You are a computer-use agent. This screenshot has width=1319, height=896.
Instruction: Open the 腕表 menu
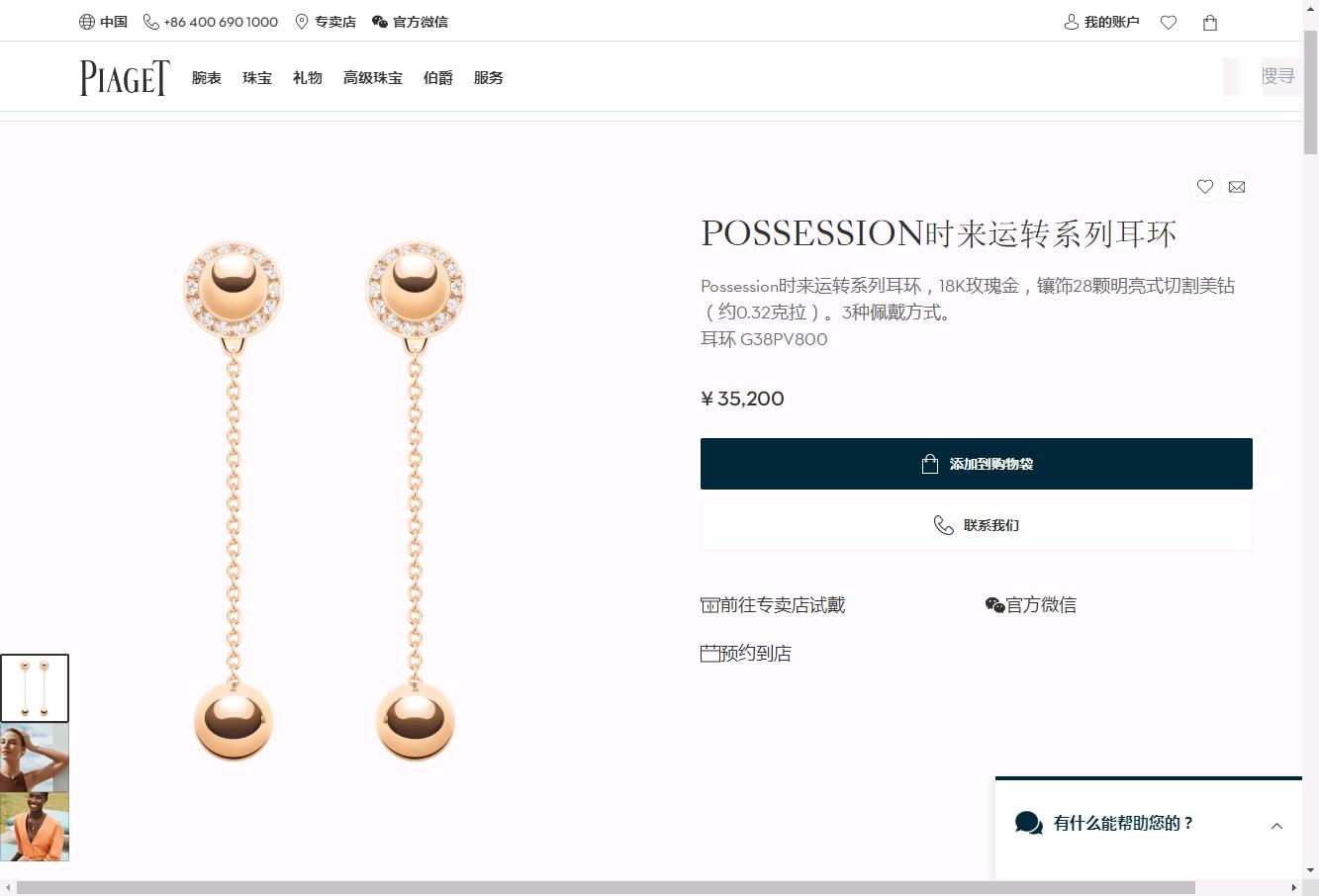(x=207, y=78)
